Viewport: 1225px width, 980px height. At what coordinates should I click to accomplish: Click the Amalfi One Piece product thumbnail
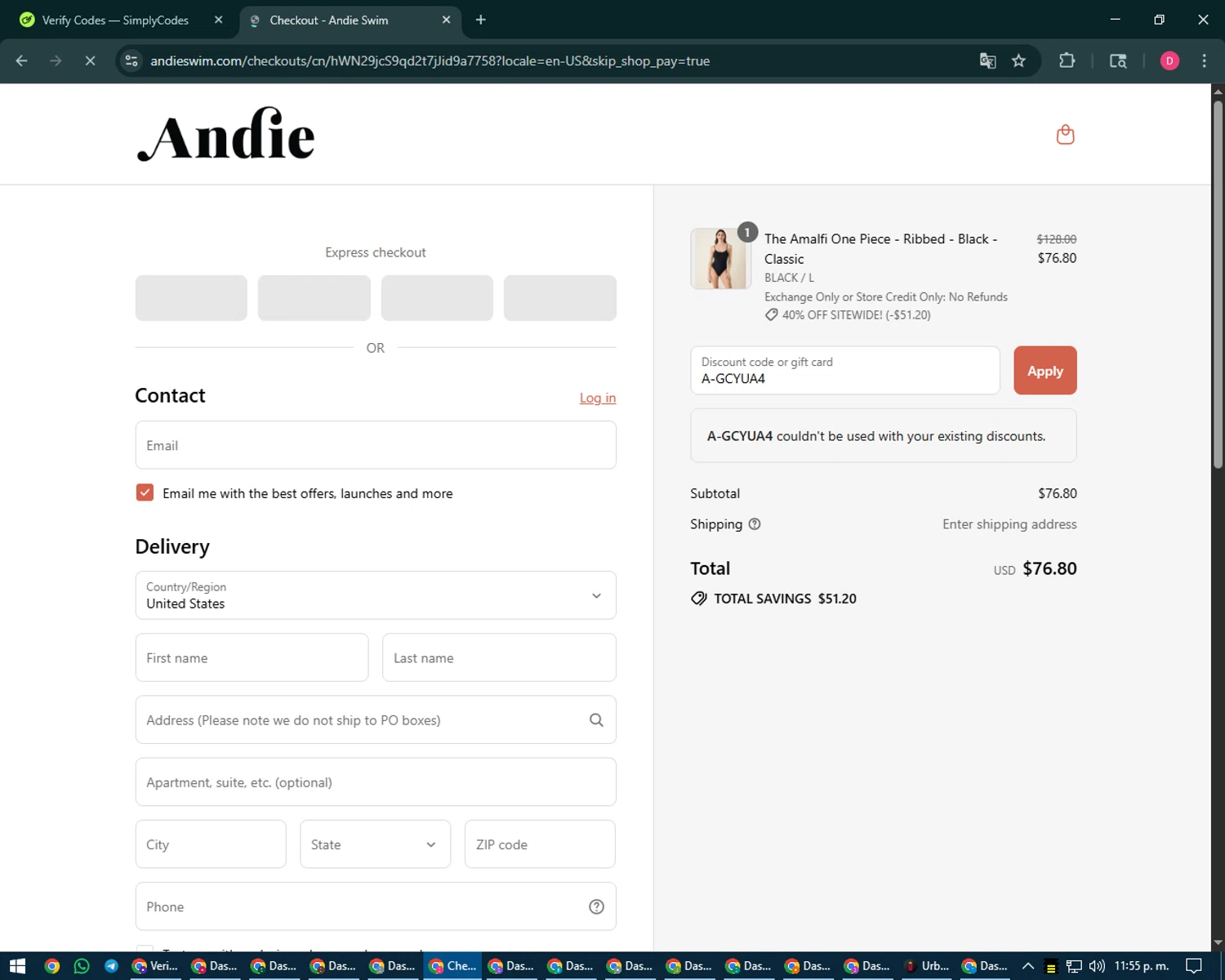[x=720, y=259]
